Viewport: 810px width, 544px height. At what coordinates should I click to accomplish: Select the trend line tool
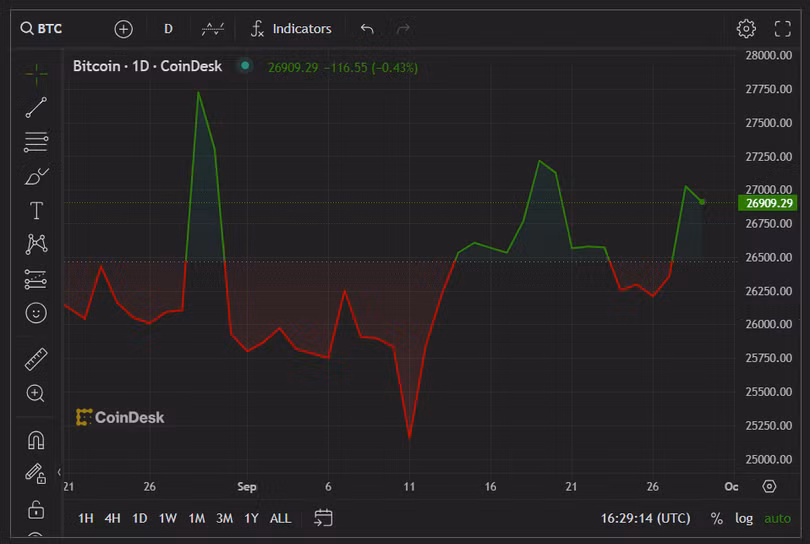[x=36, y=107]
